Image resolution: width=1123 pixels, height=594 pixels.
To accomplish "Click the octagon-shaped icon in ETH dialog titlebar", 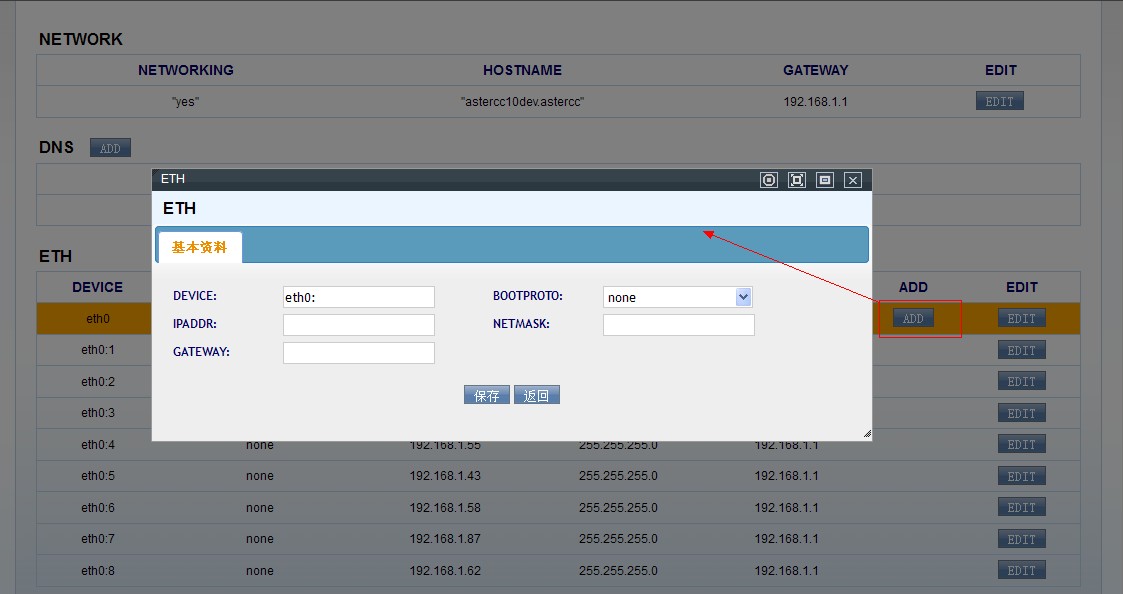I will (769, 180).
